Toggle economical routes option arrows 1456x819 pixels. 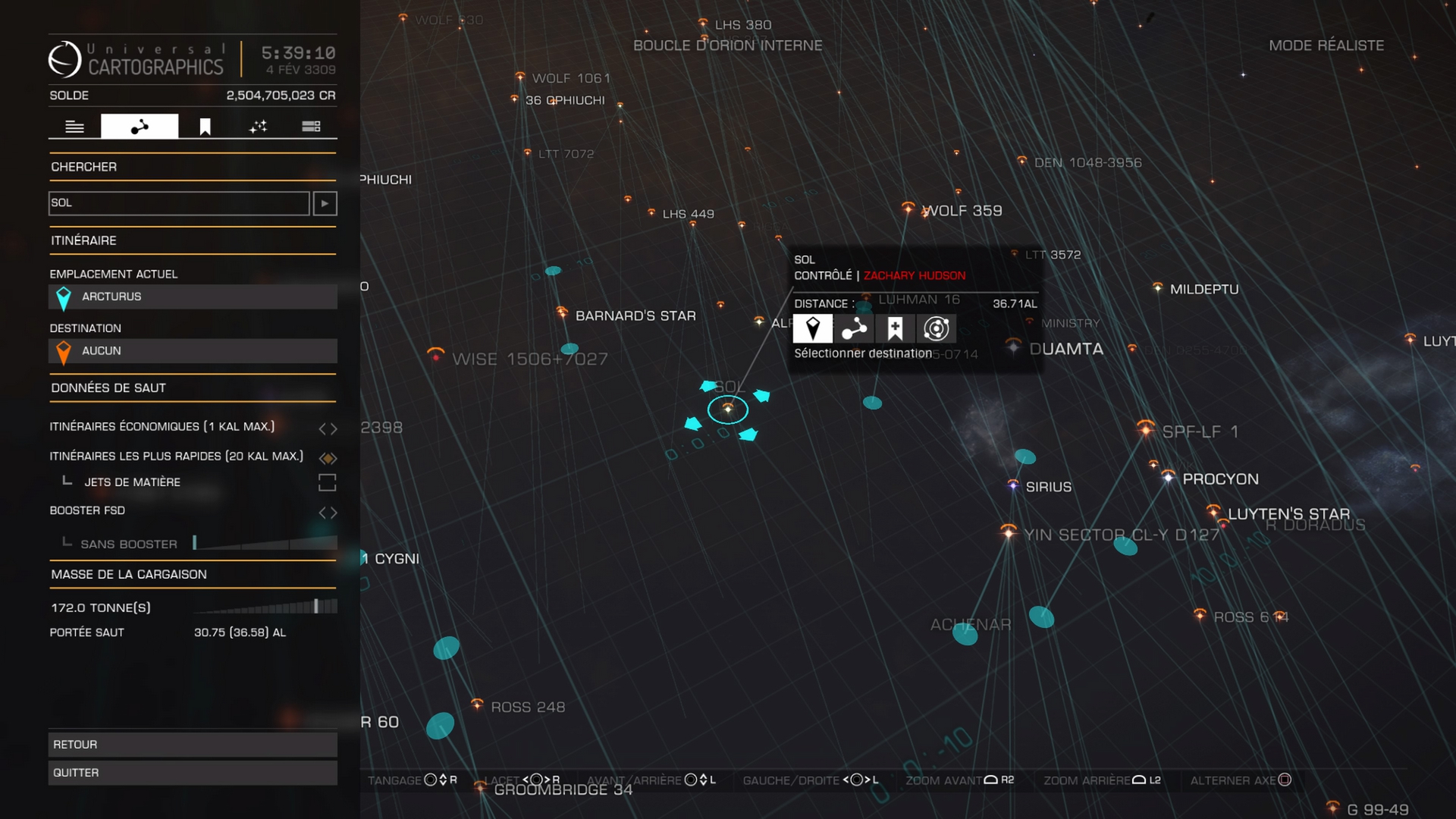click(328, 428)
